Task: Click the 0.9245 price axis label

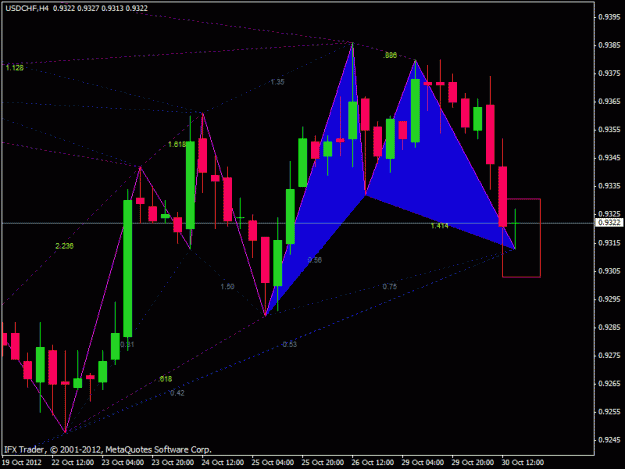Action: [x=609, y=440]
